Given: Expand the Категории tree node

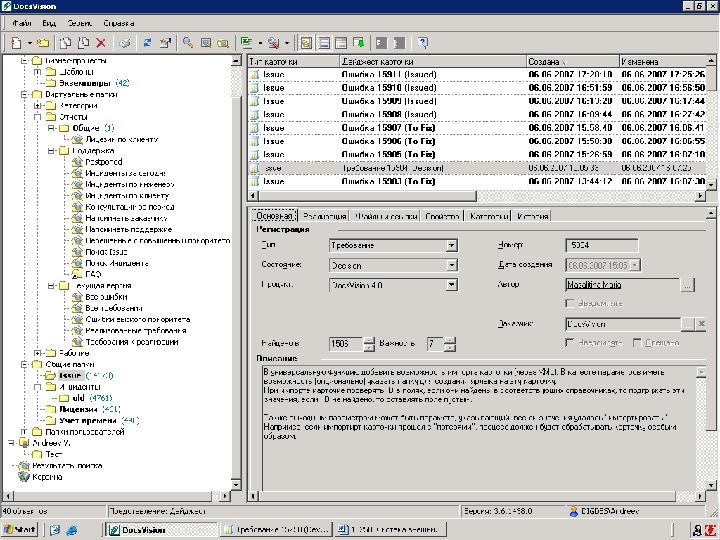Looking at the screenshot, I should click(x=37, y=106).
